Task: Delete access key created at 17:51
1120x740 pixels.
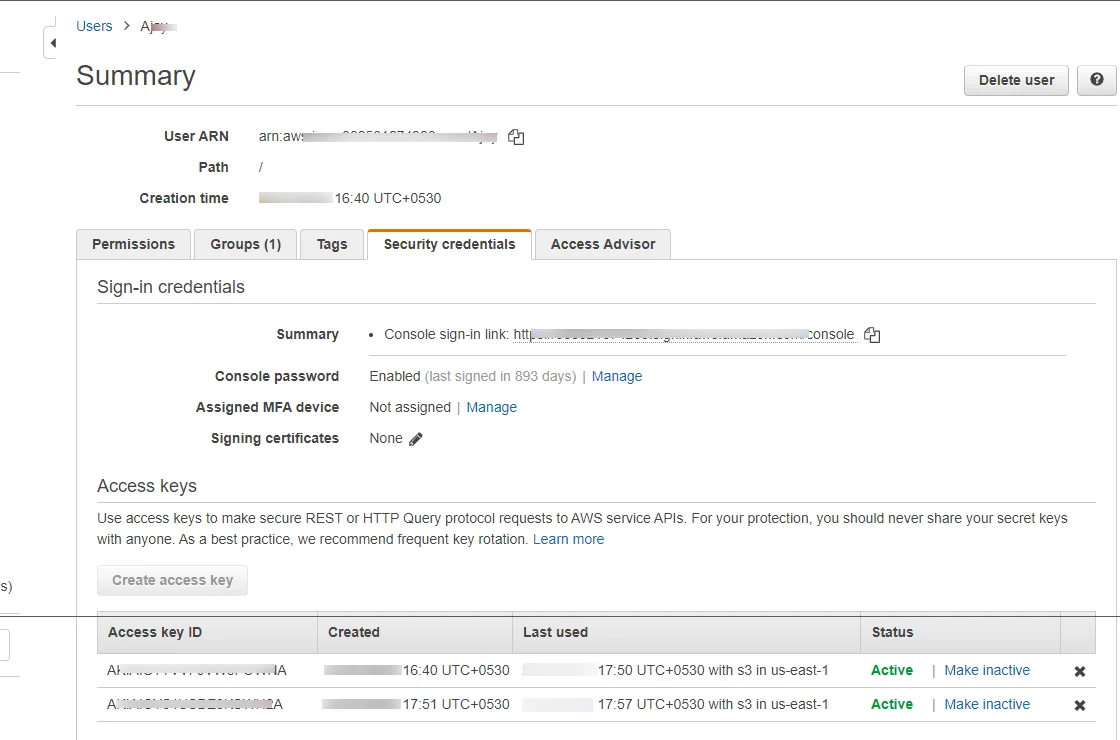Action: pos(1080,706)
